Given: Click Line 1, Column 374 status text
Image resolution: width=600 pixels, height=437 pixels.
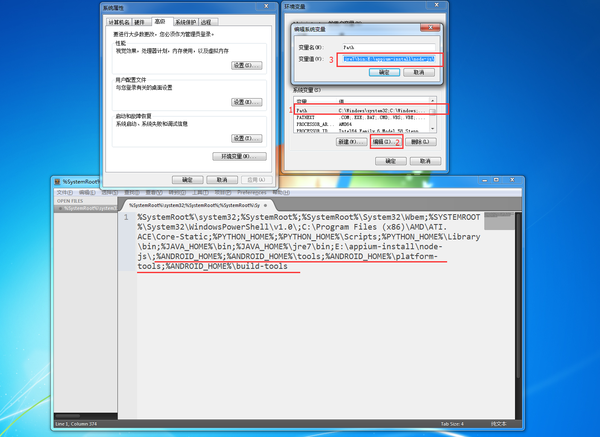Looking at the screenshot, I should coord(76,424).
